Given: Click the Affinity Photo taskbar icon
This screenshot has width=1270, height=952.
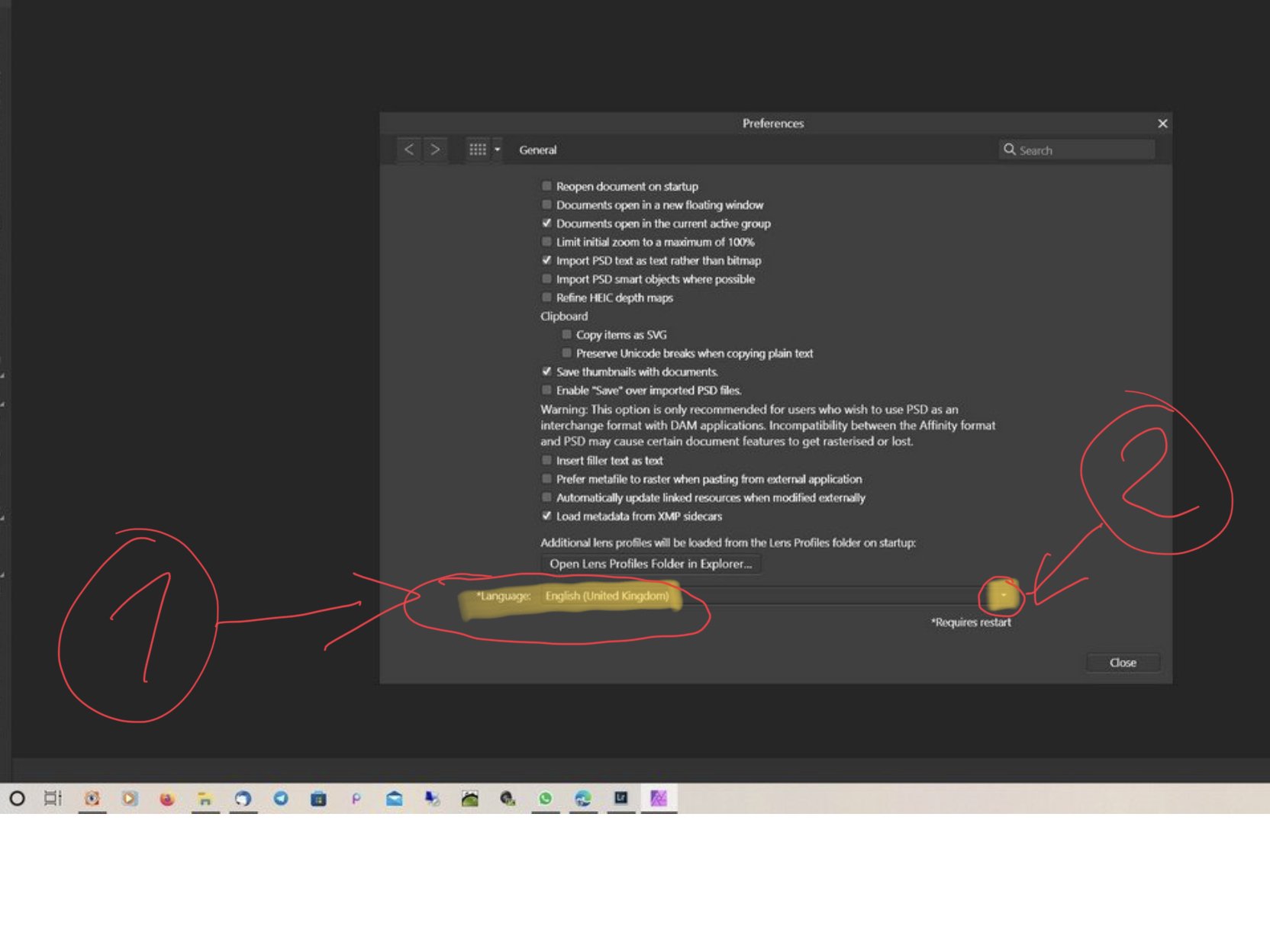Looking at the screenshot, I should [659, 799].
